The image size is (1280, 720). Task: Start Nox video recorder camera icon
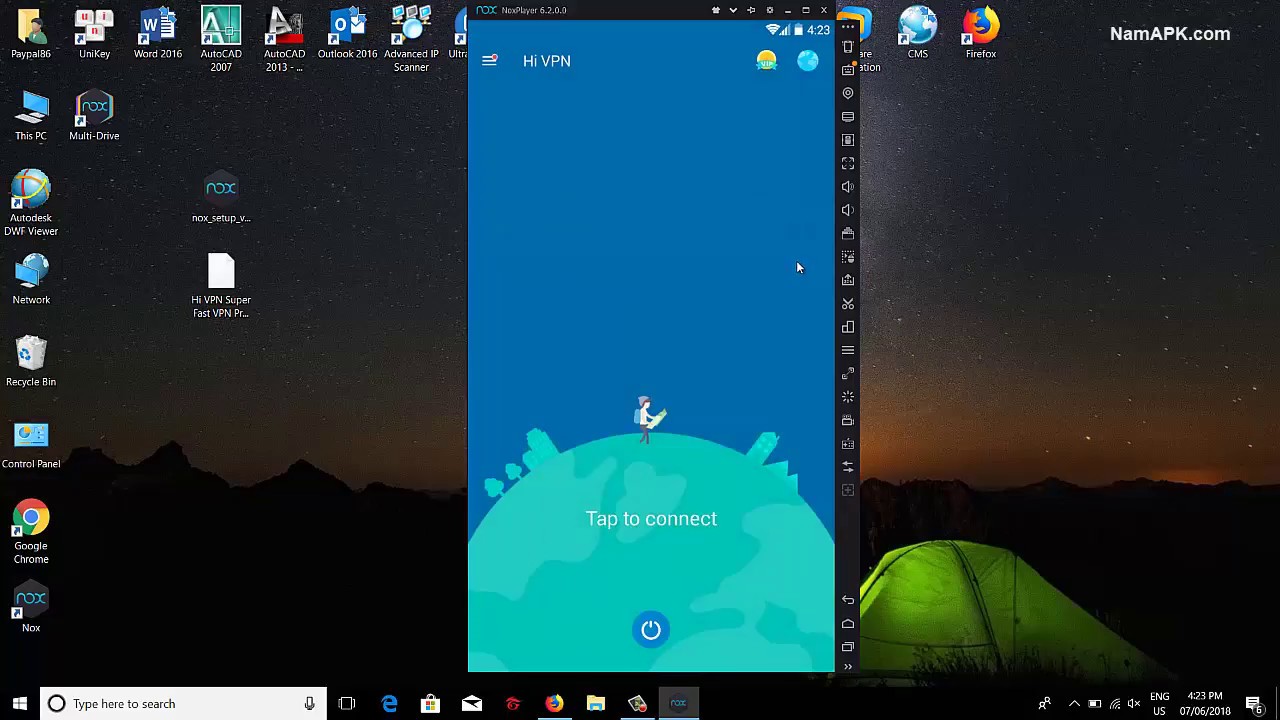click(x=848, y=420)
